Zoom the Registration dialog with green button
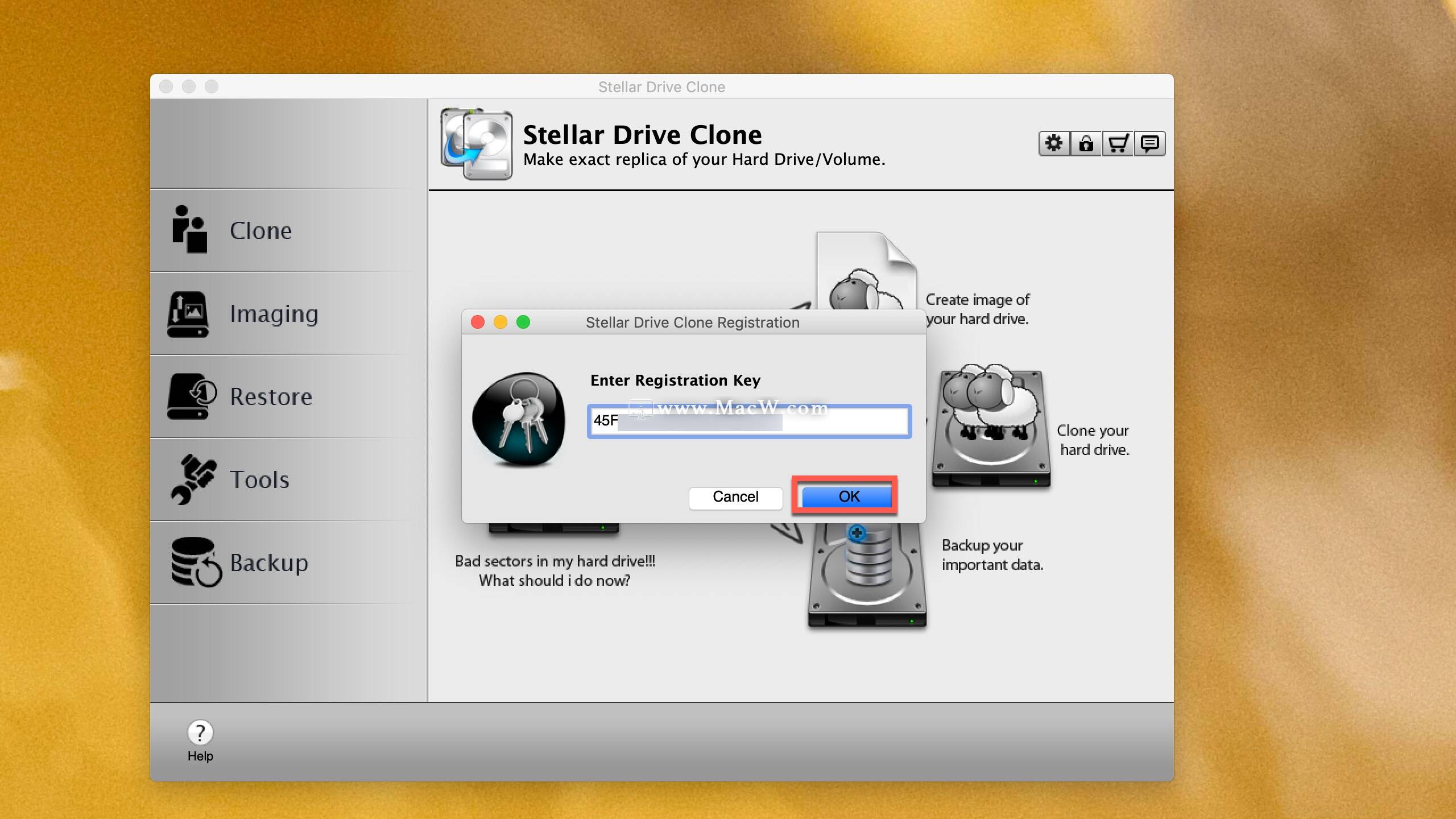This screenshot has height=819, width=1456. [523, 322]
